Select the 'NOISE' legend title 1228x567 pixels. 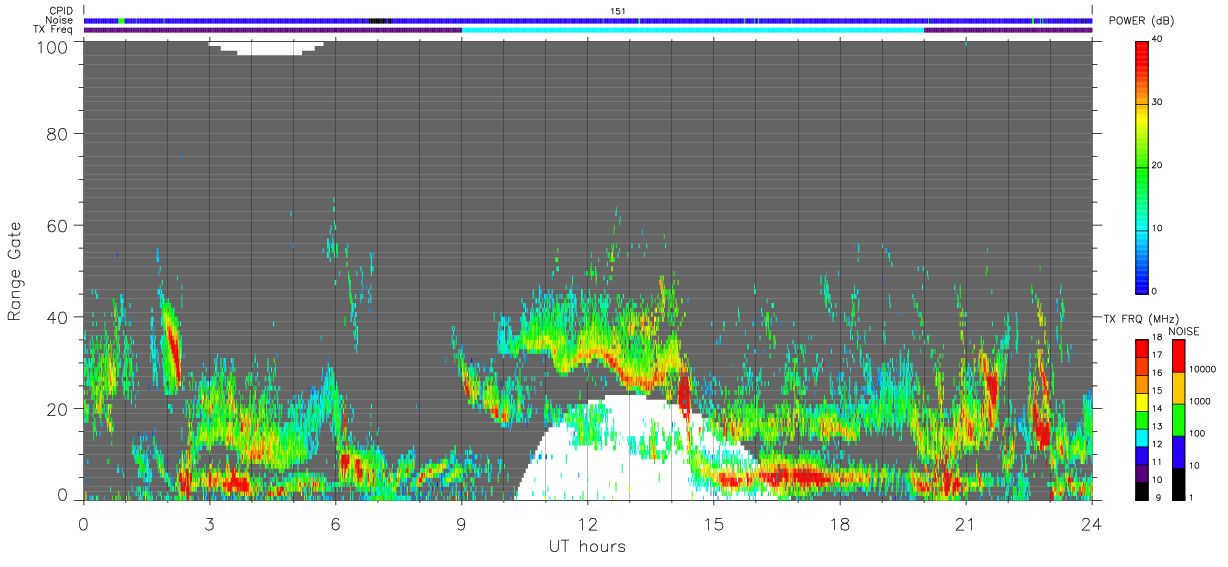1184,331
